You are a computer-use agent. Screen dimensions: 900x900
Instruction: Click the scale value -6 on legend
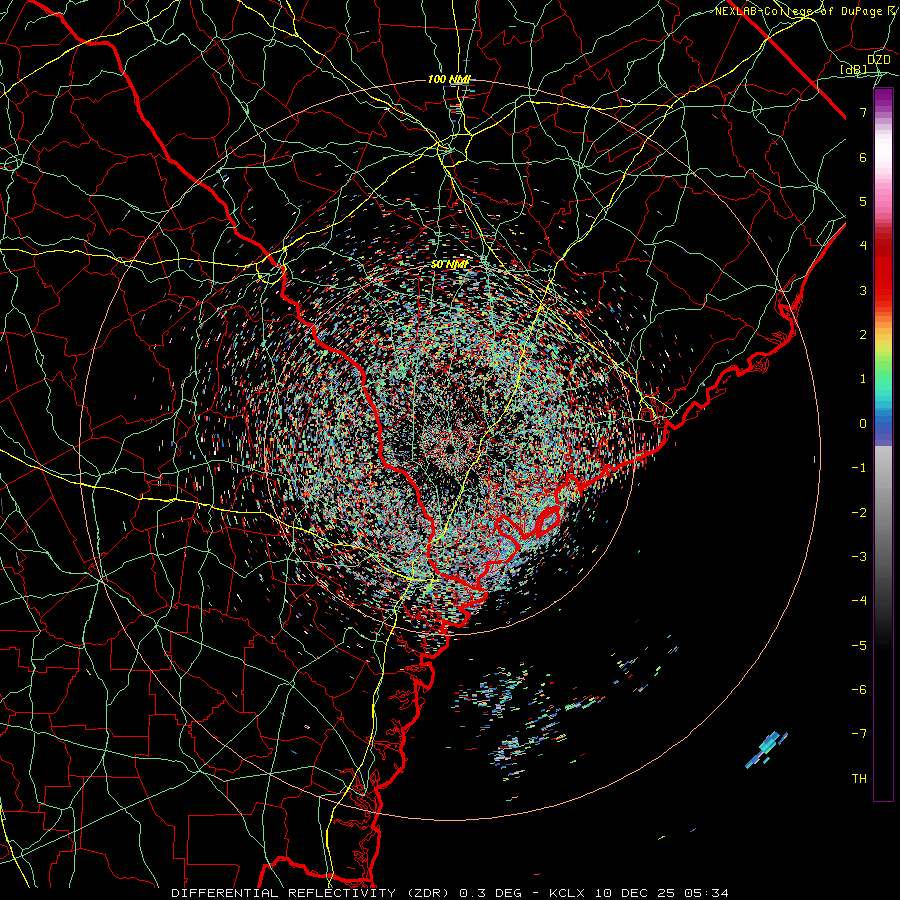(859, 690)
